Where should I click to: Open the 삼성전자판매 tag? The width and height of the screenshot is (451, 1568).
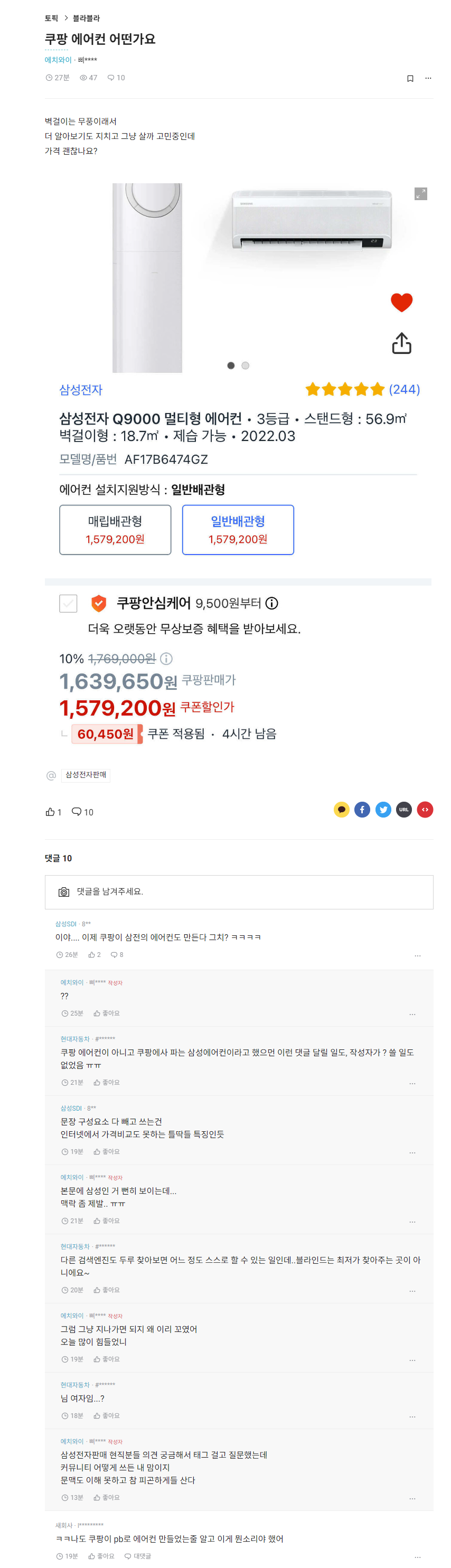coord(86,775)
